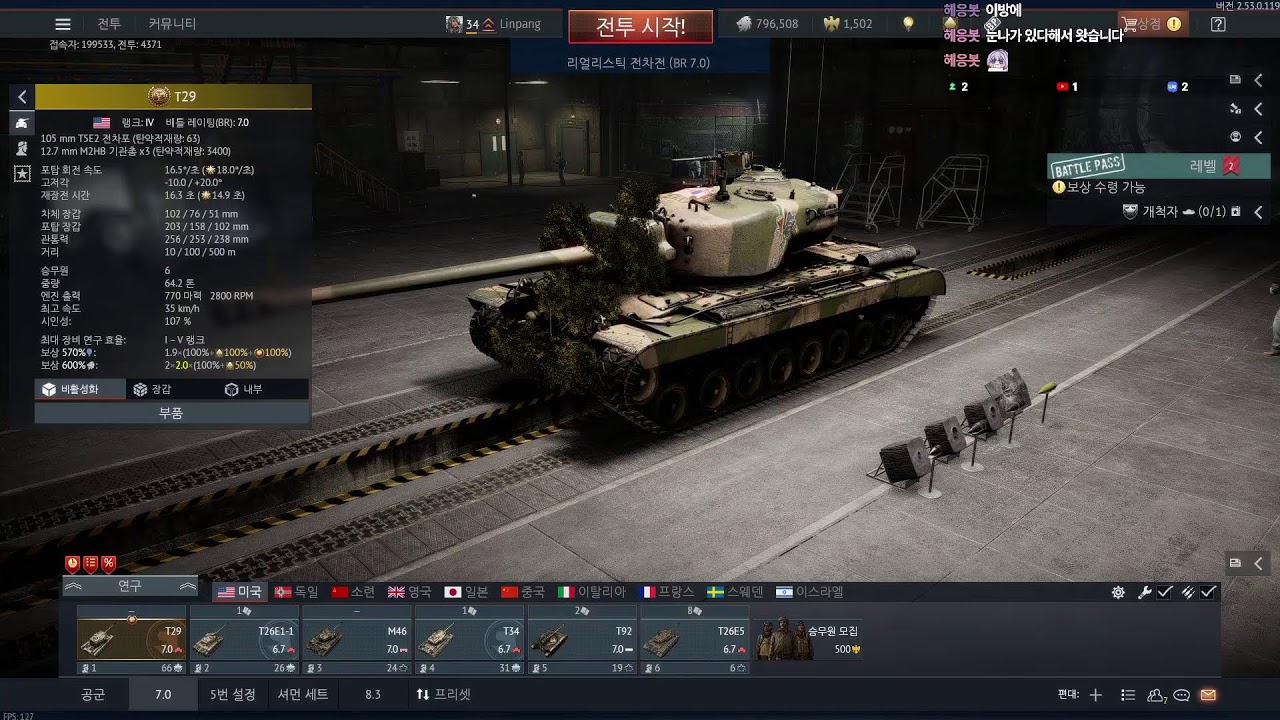Select the 프랑스 nation tab
The width and height of the screenshot is (1280, 720).
[x=667, y=592]
